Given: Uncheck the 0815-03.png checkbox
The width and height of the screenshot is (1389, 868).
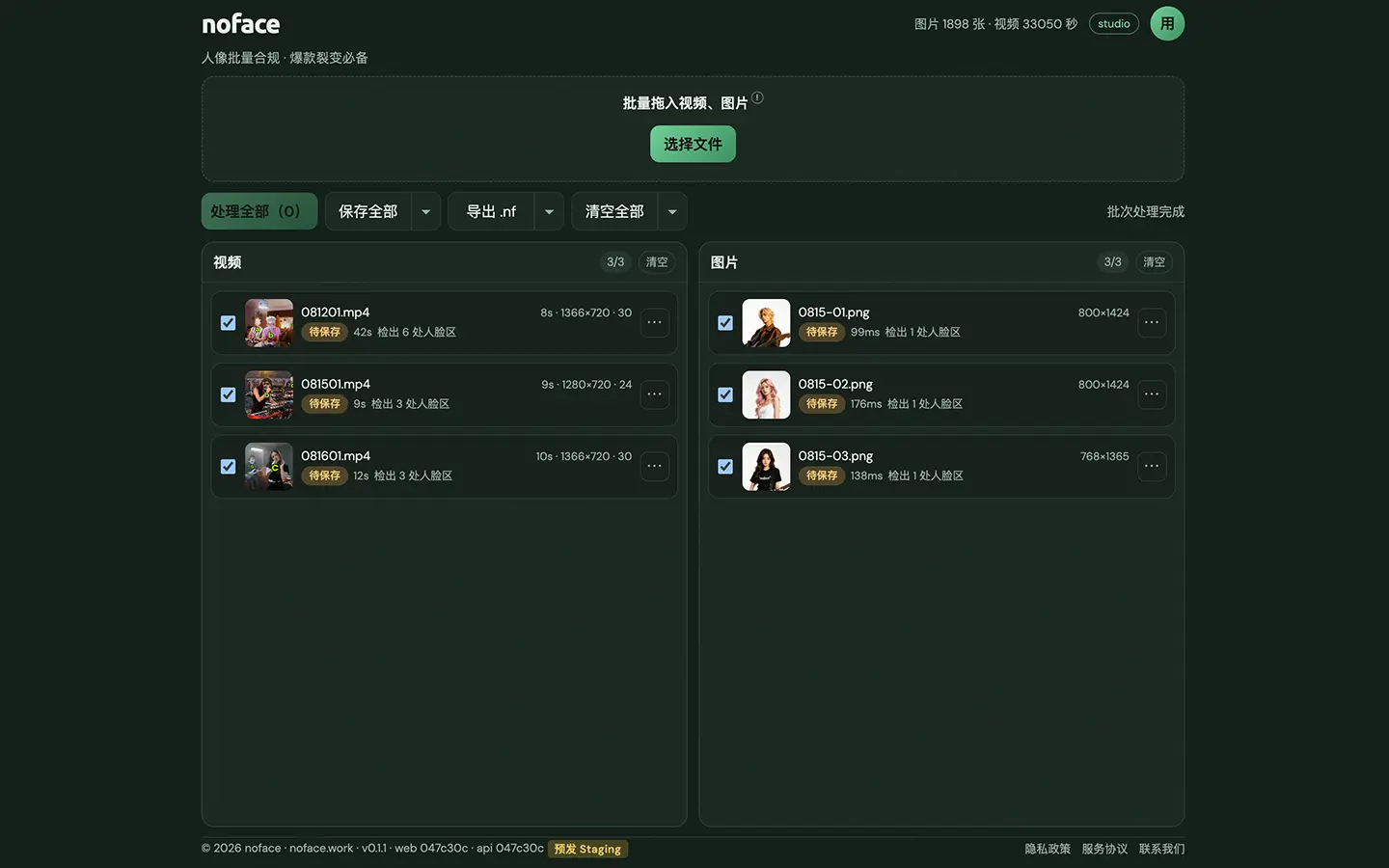Looking at the screenshot, I should [725, 467].
